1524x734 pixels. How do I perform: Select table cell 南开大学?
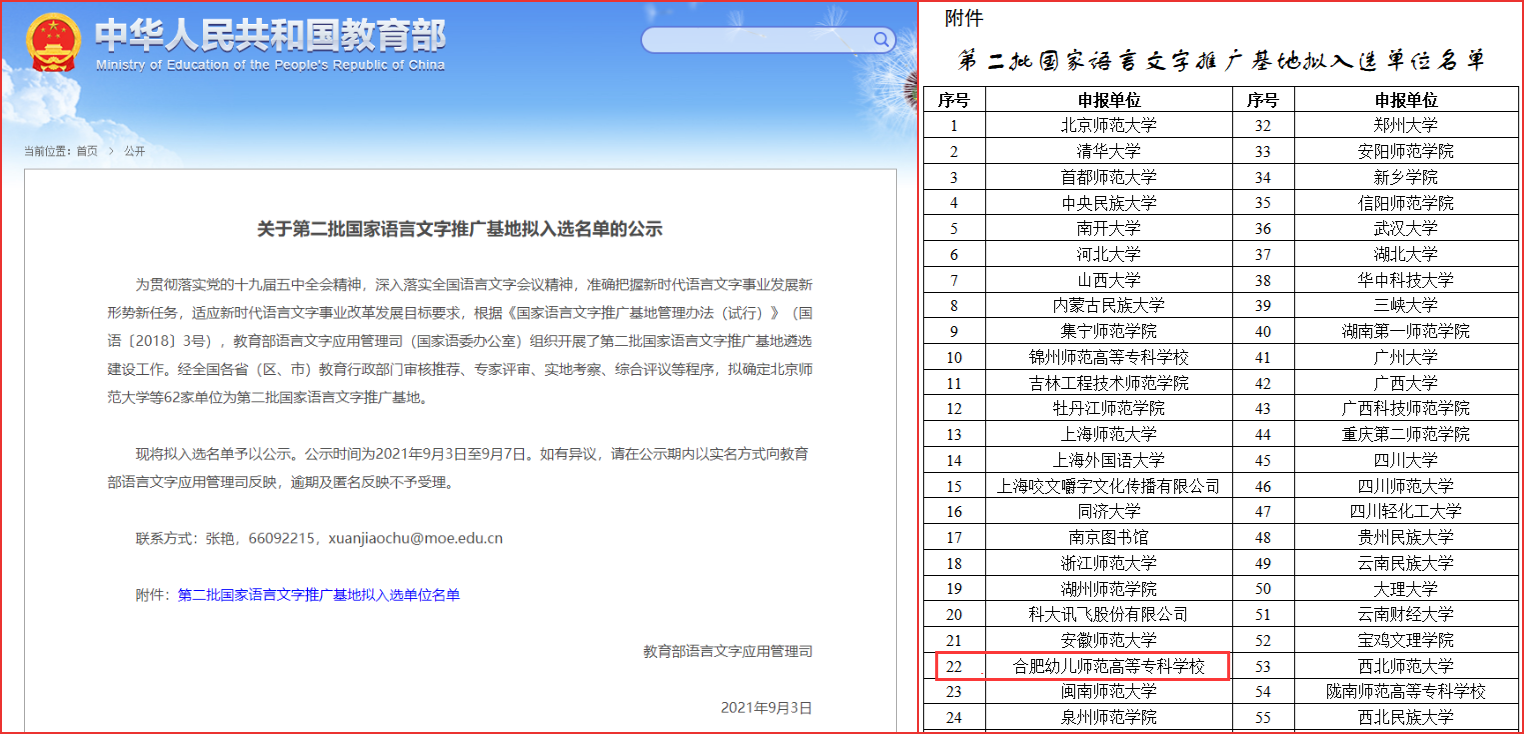tap(1109, 228)
